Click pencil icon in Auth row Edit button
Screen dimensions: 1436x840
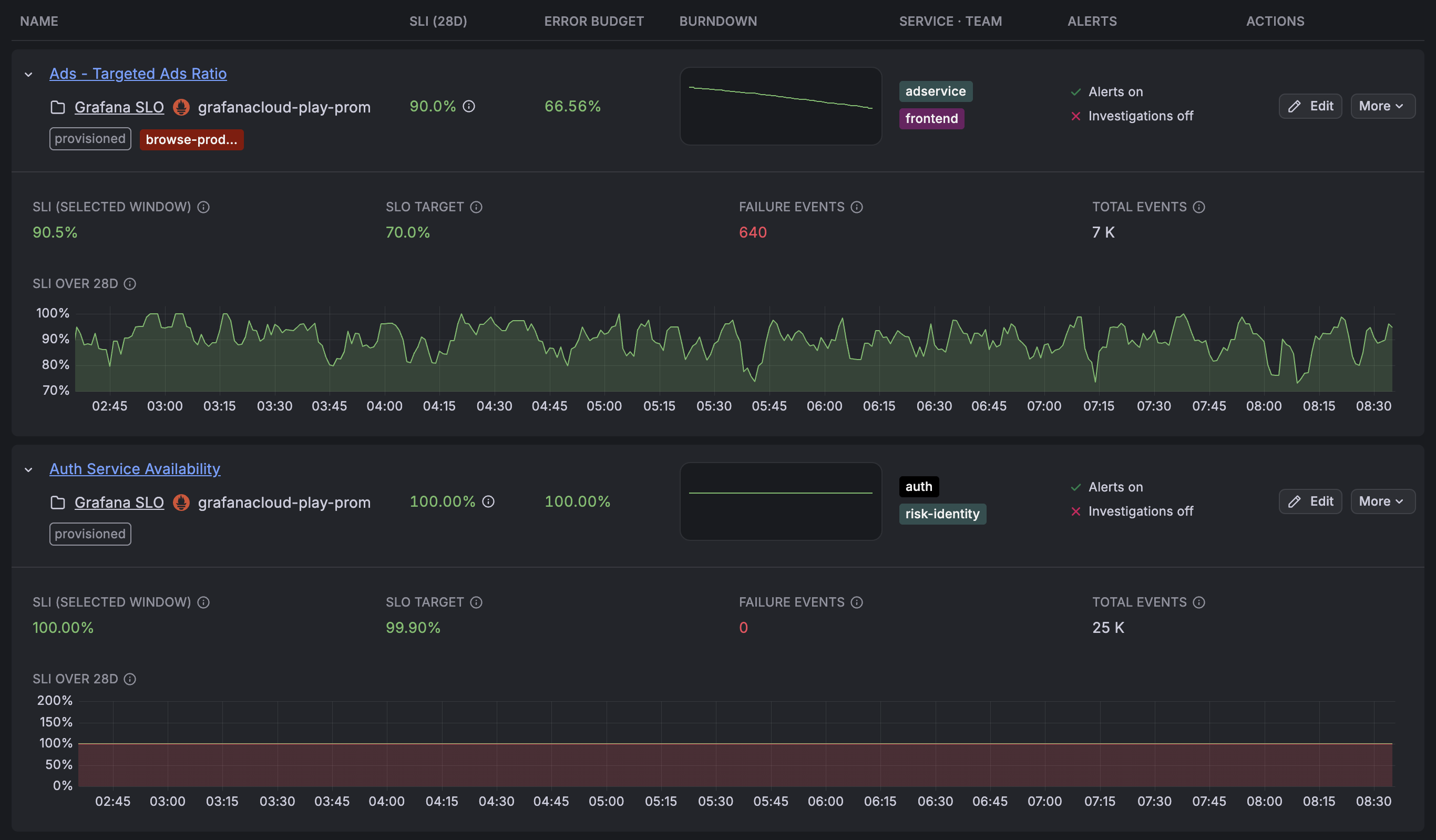[x=1295, y=501]
